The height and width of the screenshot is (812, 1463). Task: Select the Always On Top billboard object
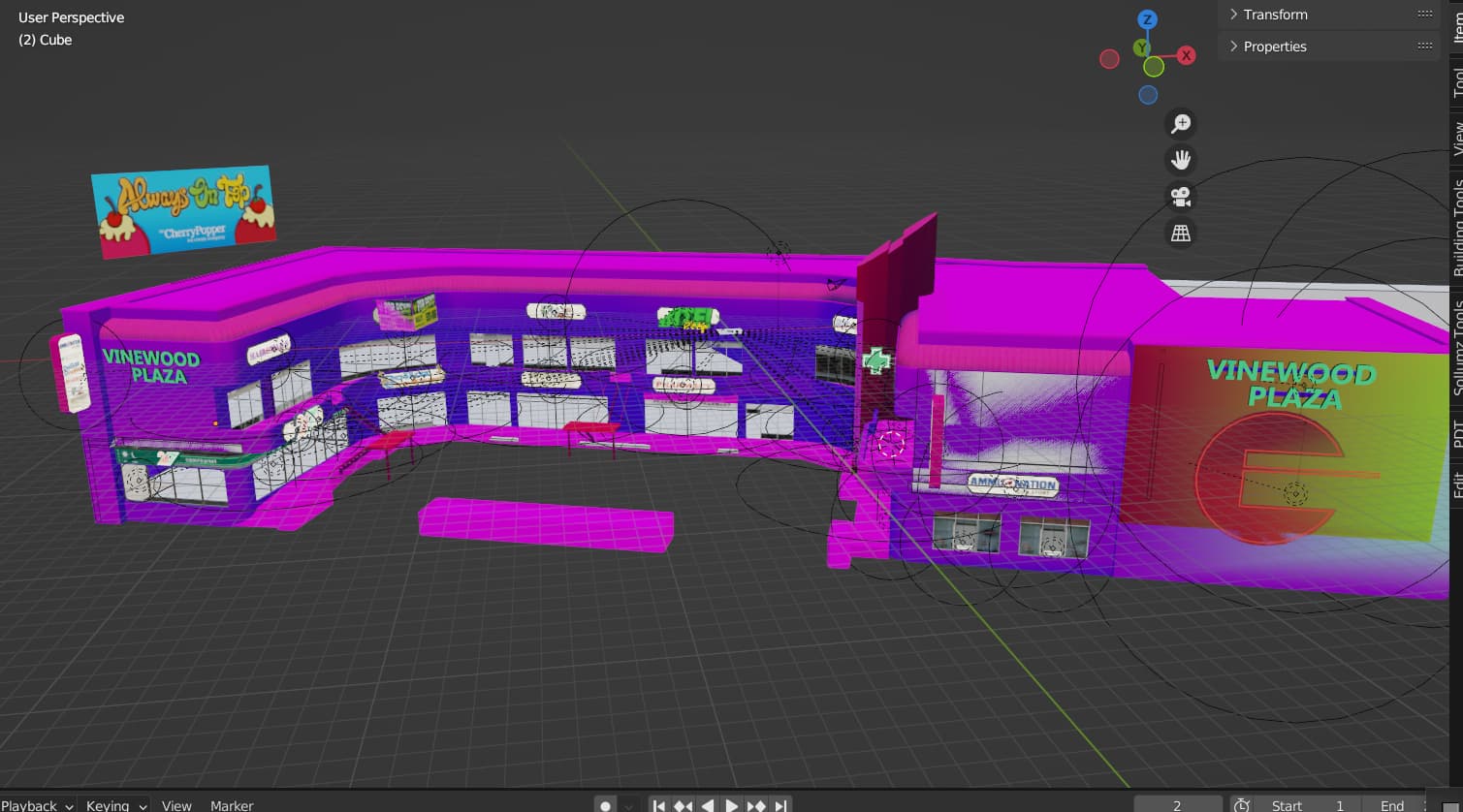pyautogui.click(x=183, y=211)
